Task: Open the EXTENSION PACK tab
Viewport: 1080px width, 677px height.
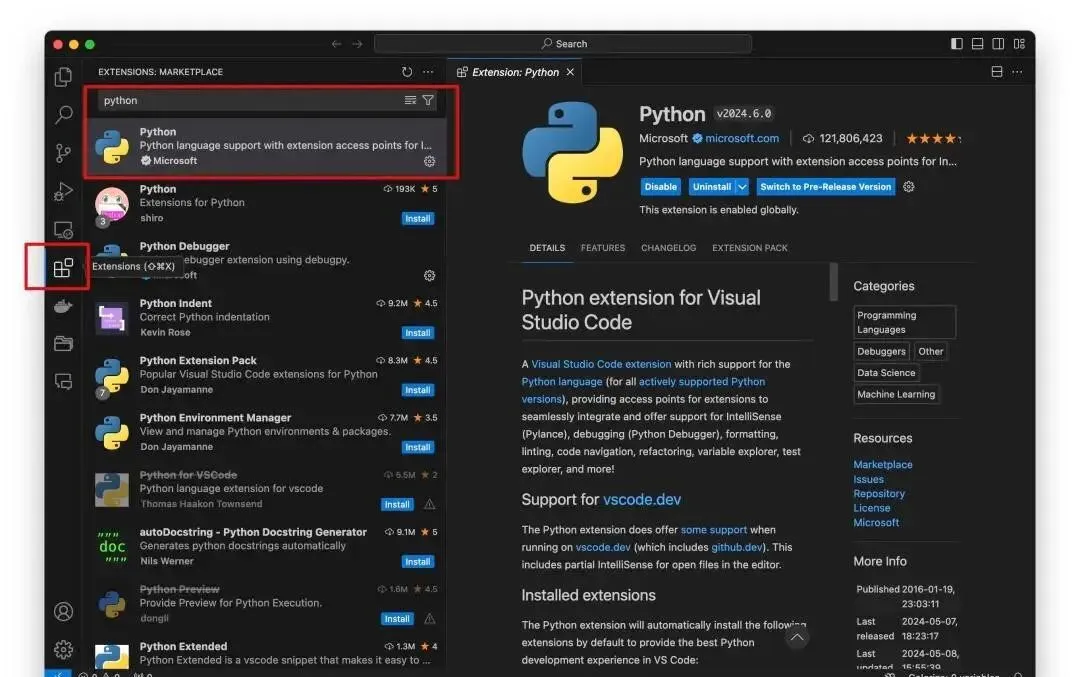Action: [x=749, y=248]
